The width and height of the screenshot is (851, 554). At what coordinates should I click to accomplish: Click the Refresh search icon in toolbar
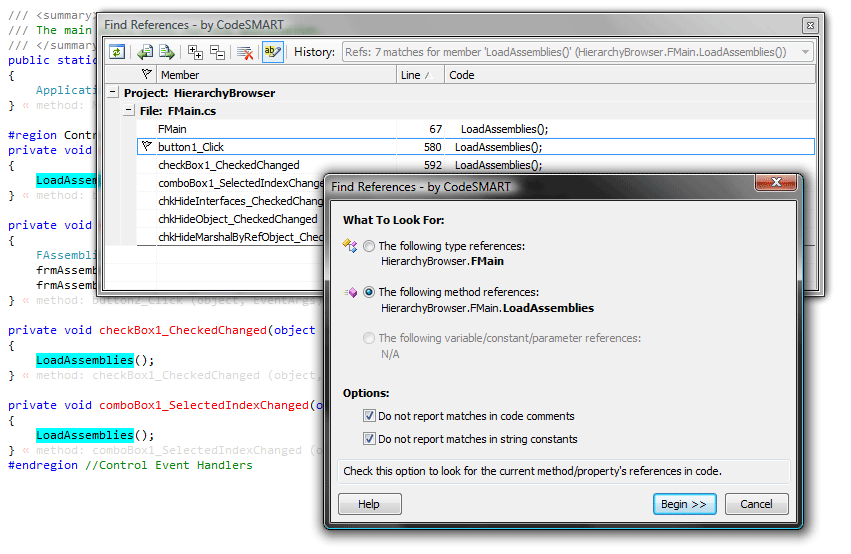point(117,52)
